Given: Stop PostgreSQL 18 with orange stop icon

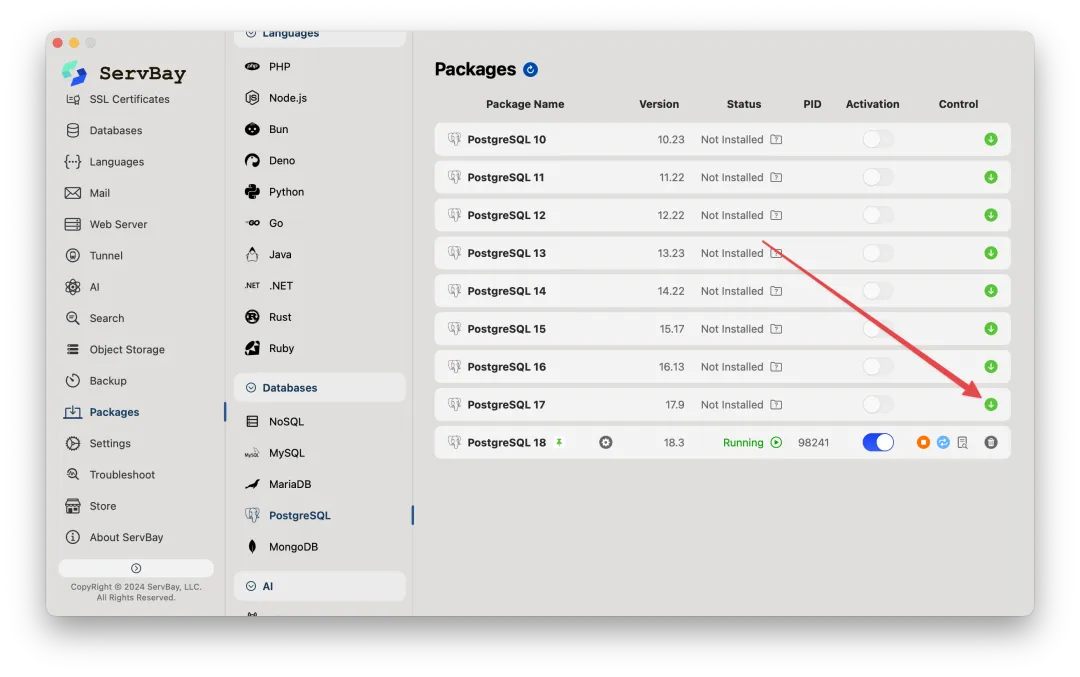Looking at the screenshot, I should [x=923, y=442].
